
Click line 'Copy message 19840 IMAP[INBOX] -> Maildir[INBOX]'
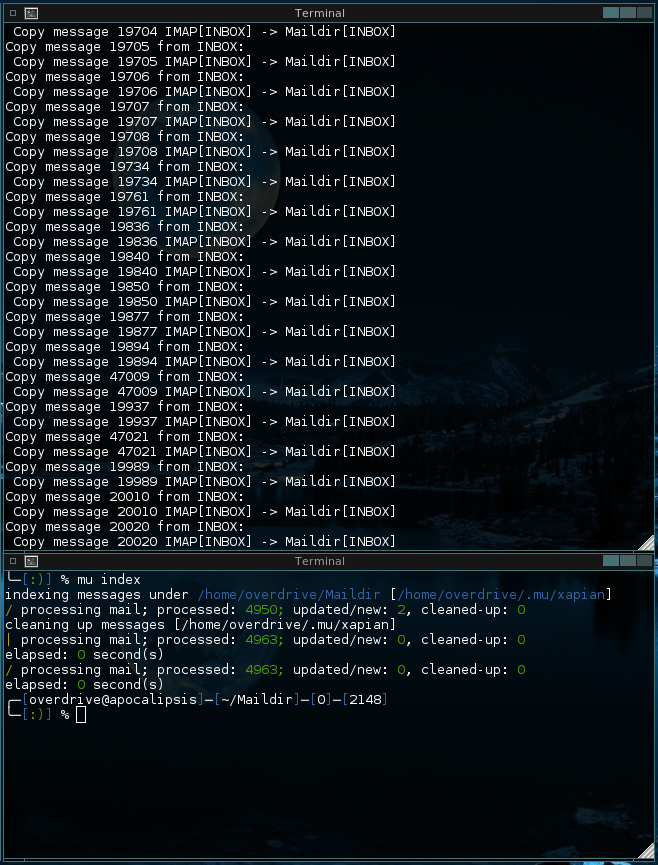(x=205, y=272)
